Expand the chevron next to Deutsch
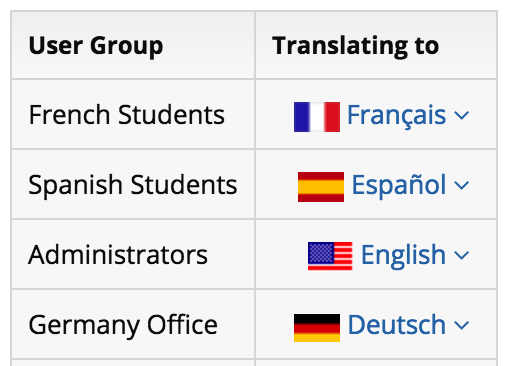510x366 pixels. 462,325
